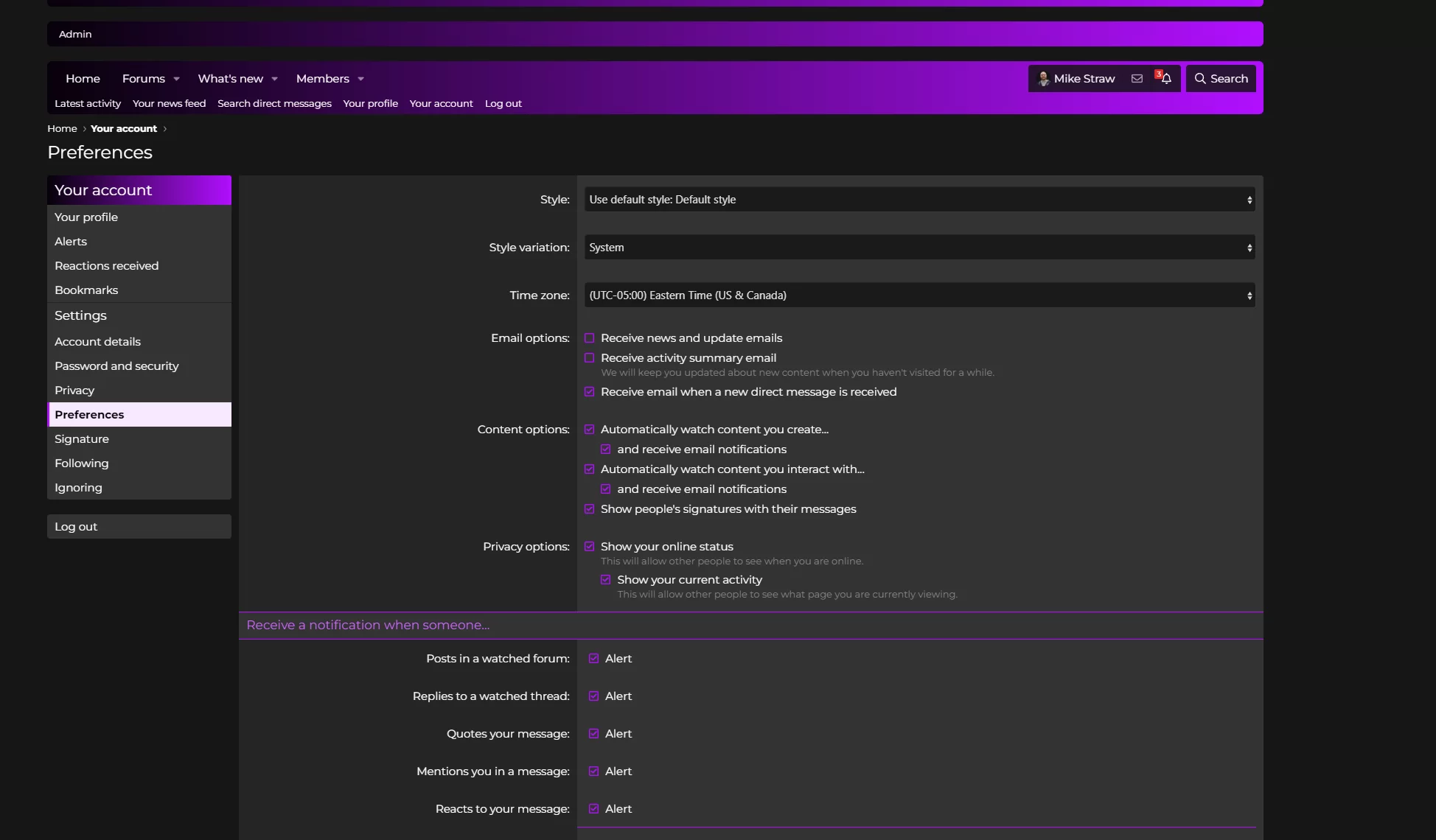Open the alerts bell icon
The image size is (1436, 840).
tap(1166, 79)
